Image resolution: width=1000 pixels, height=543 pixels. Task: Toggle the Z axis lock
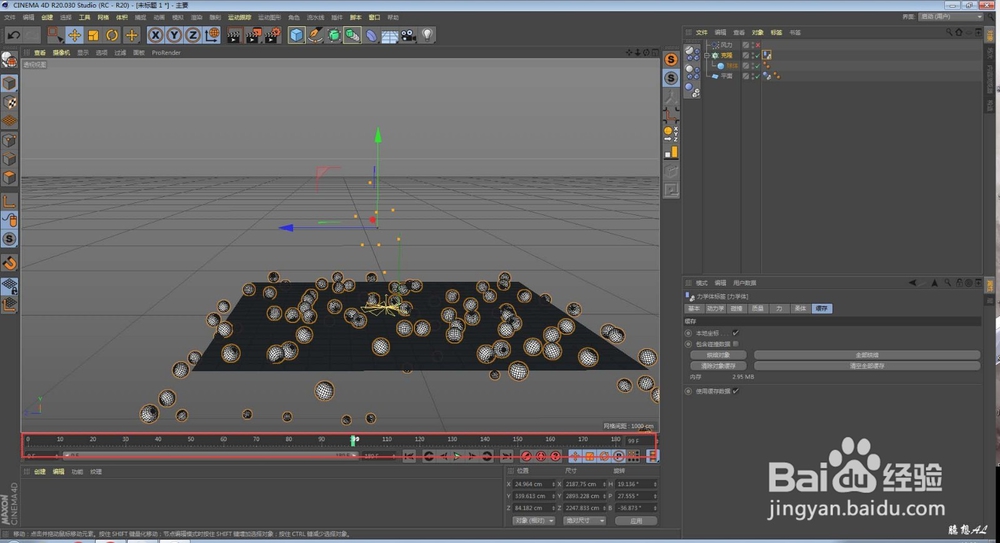tap(193, 35)
